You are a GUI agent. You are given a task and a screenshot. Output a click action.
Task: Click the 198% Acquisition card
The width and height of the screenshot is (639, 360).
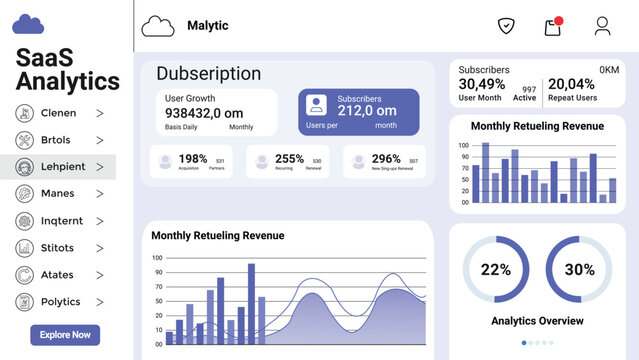point(191,162)
